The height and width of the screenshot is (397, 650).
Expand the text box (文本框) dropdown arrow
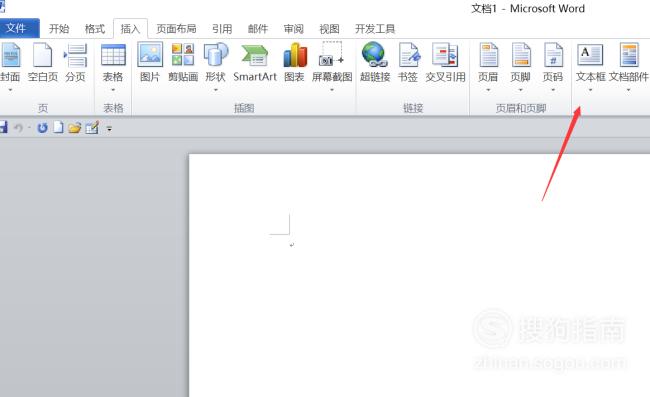590,90
